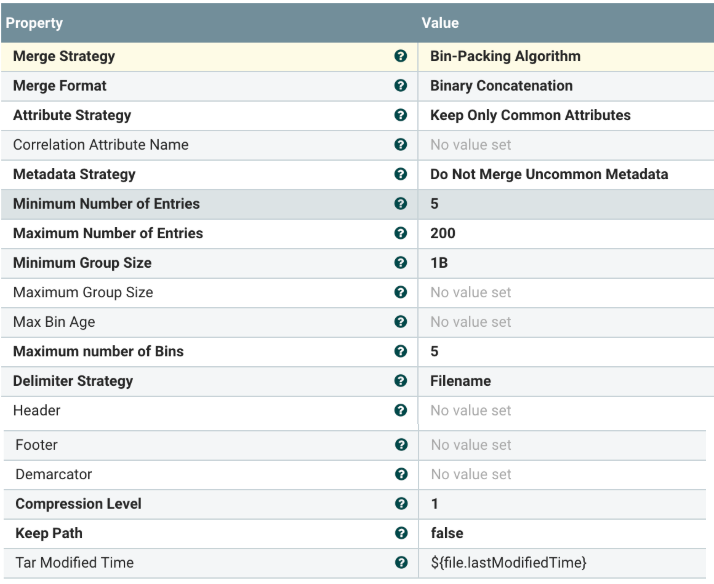Select the Header property row name

[x=37, y=411]
